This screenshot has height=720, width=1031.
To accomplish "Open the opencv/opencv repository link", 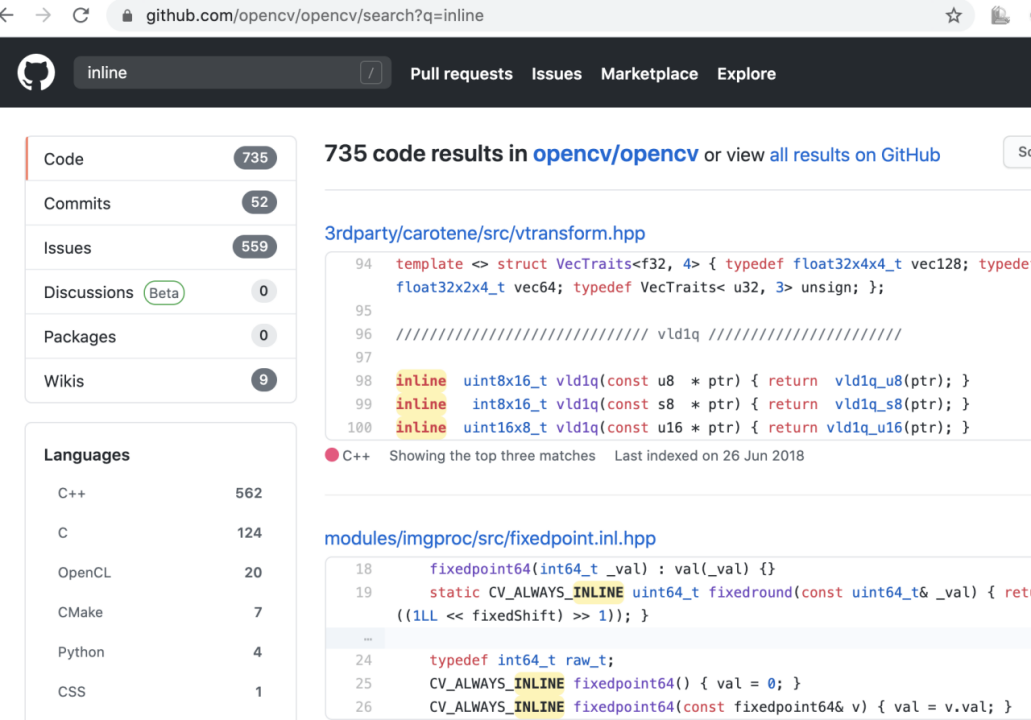I will tap(615, 154).
